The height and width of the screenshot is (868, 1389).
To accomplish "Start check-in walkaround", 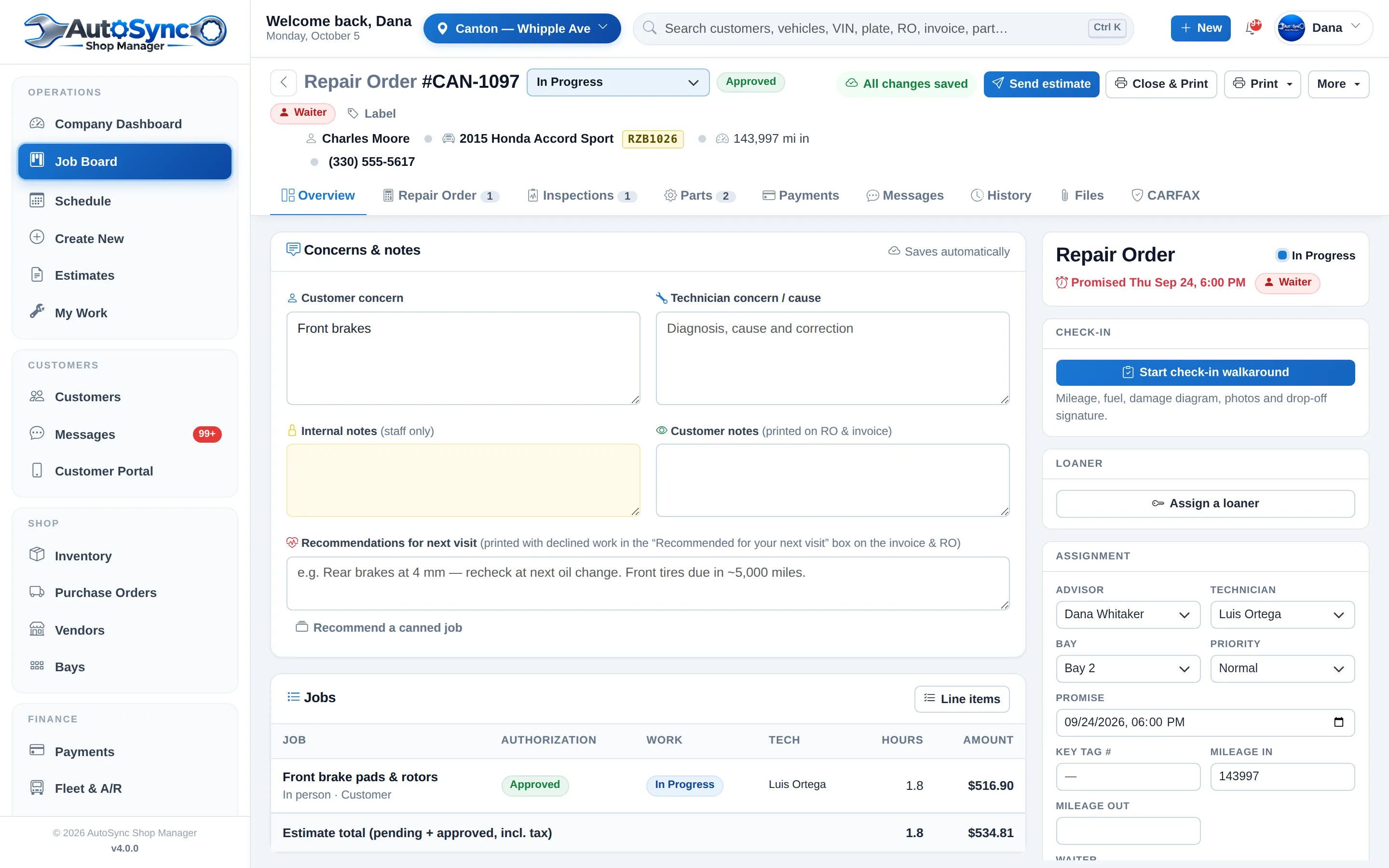I will [1205, 373].
